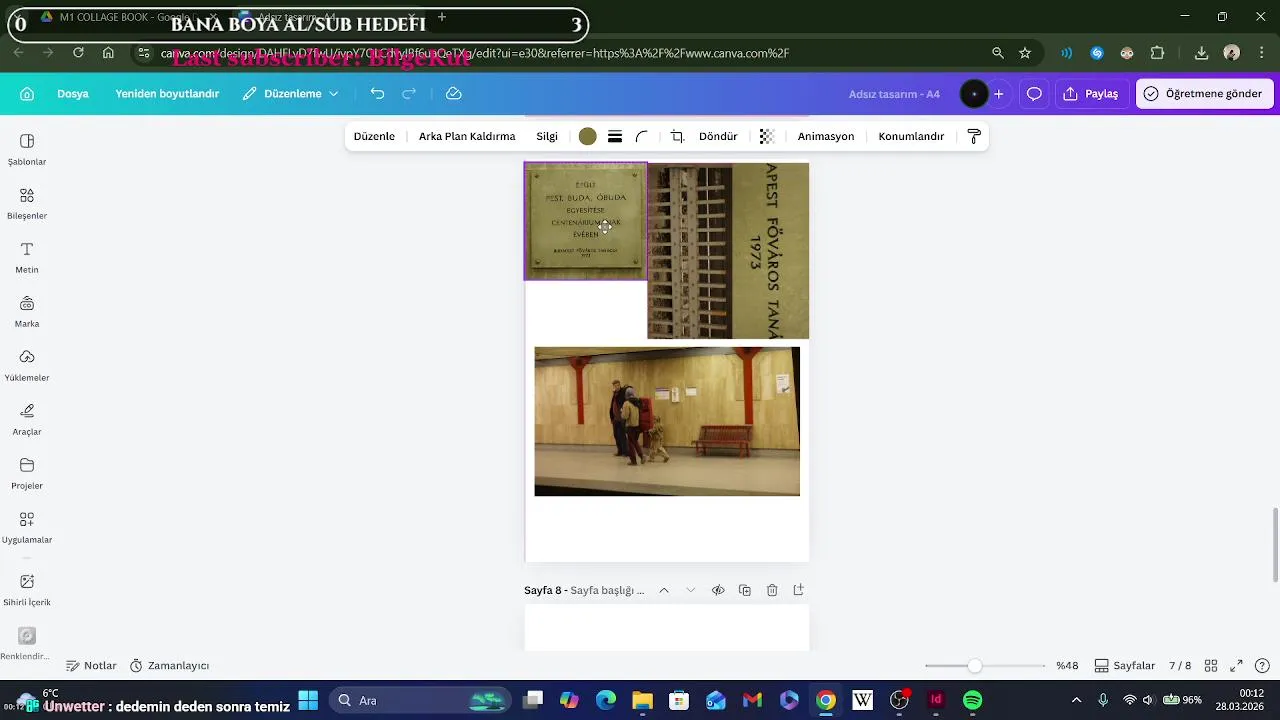This screenshot has height=720, width=1280.
Task: Select Arka Plan Kaldırma tool
Action: 467,136
